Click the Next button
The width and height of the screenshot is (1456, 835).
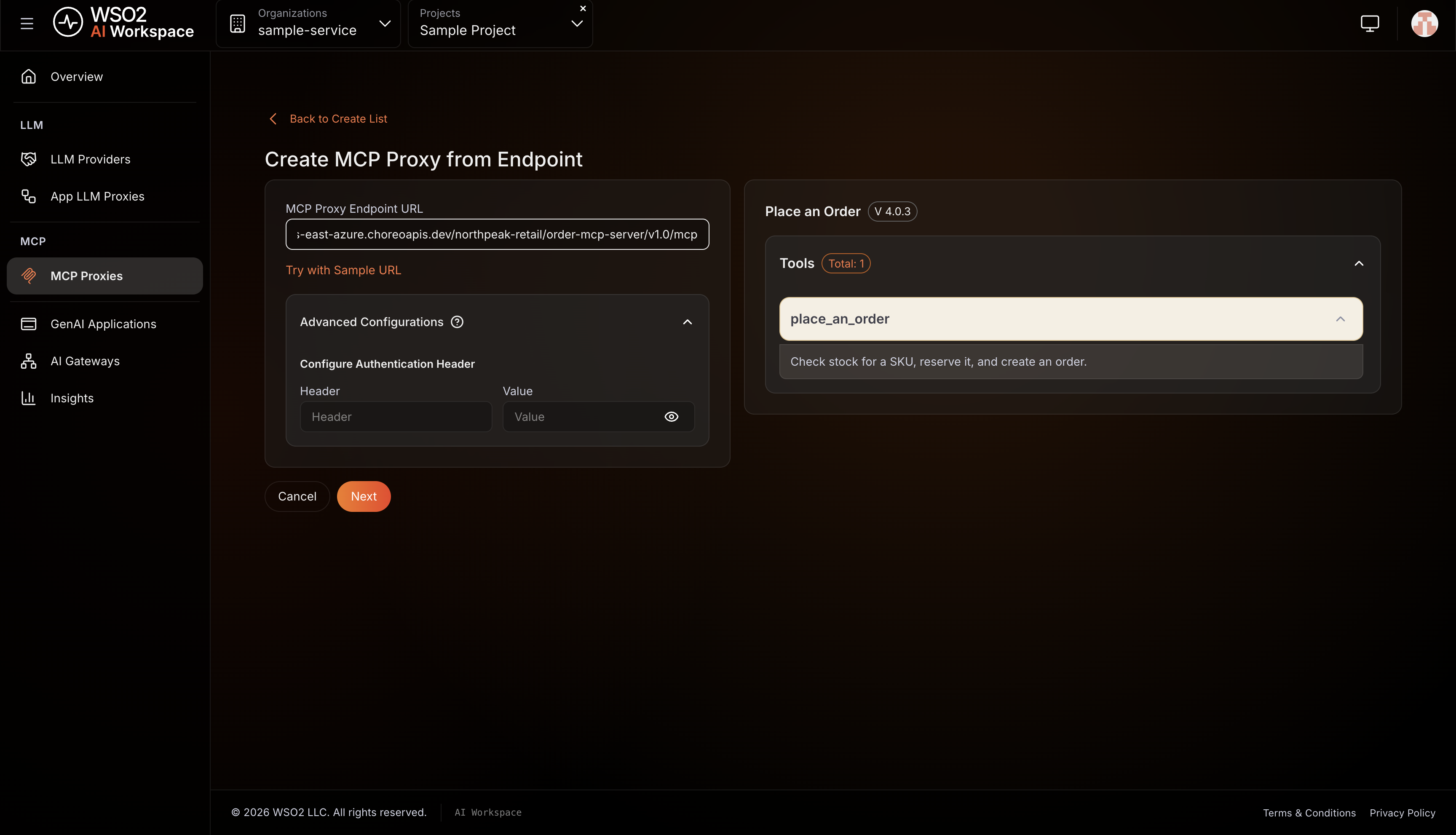click(x=364, y=496)
